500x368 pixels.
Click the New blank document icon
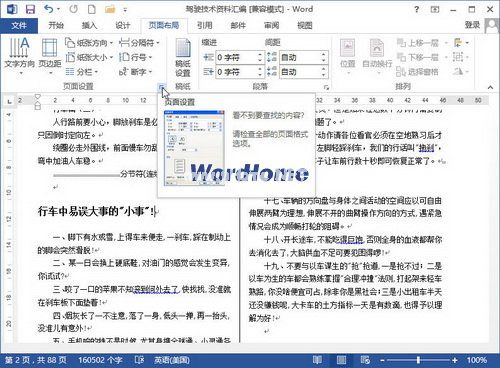91,9
